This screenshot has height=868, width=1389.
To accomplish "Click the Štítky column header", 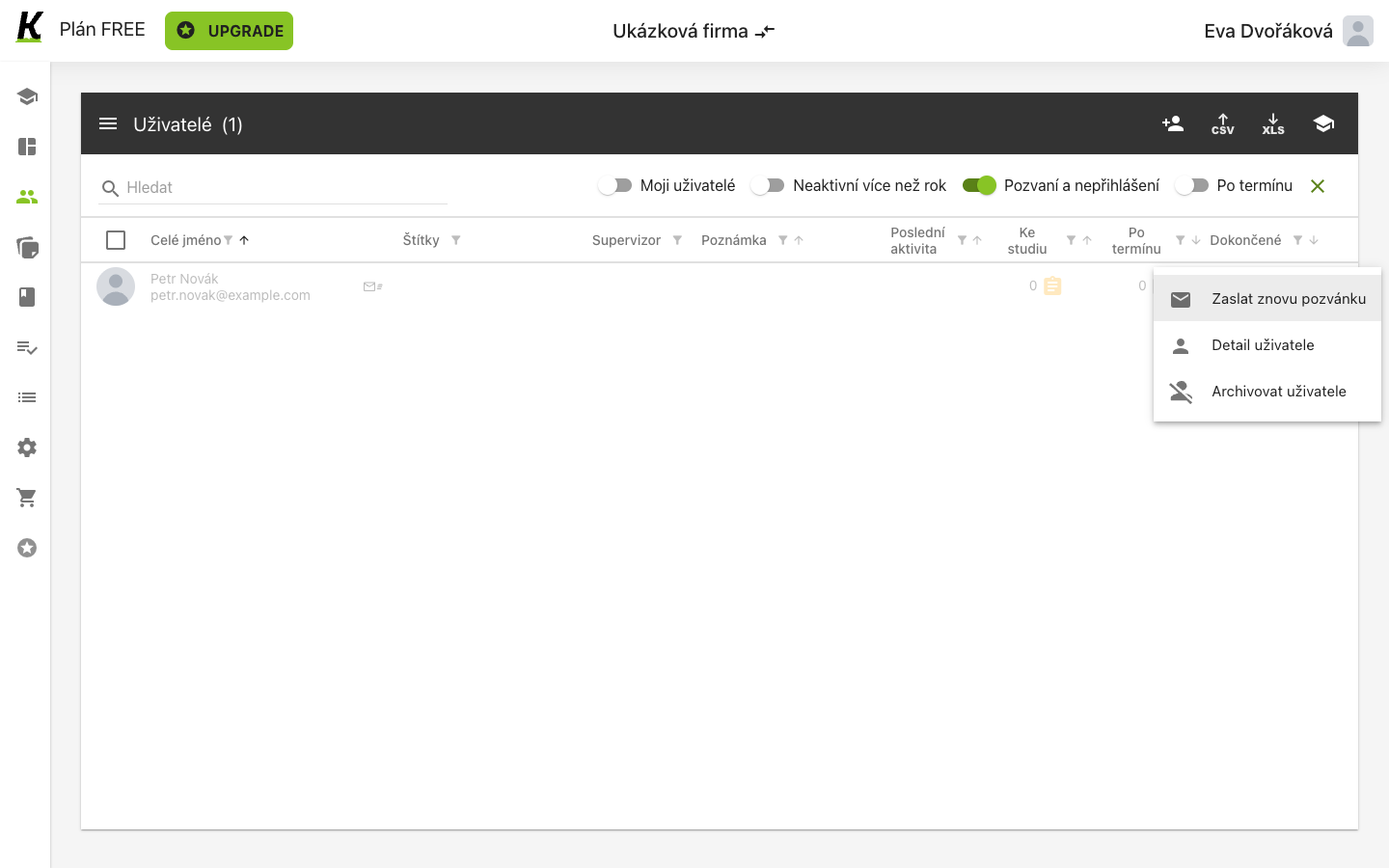I will pos(422,240).
